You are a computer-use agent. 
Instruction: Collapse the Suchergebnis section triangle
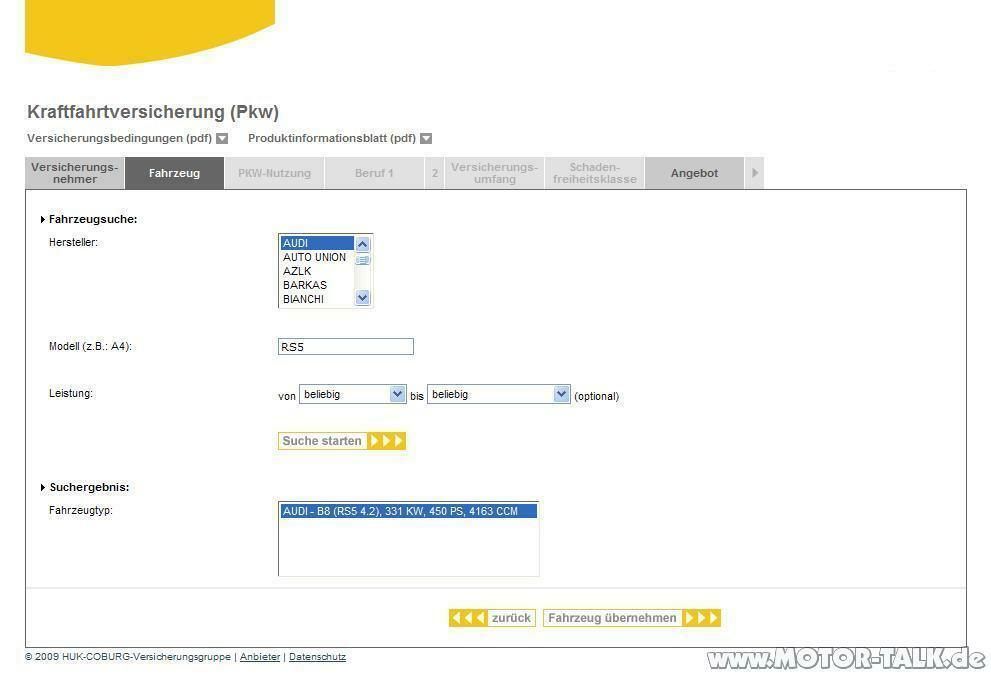[x=43, y=488]
